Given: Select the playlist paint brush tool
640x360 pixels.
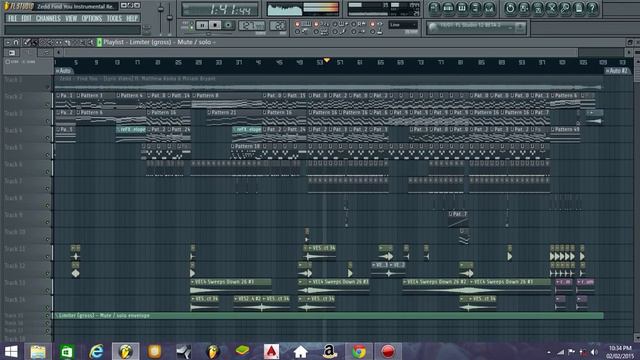Looking at the screenshot, I should coord(35,42).
